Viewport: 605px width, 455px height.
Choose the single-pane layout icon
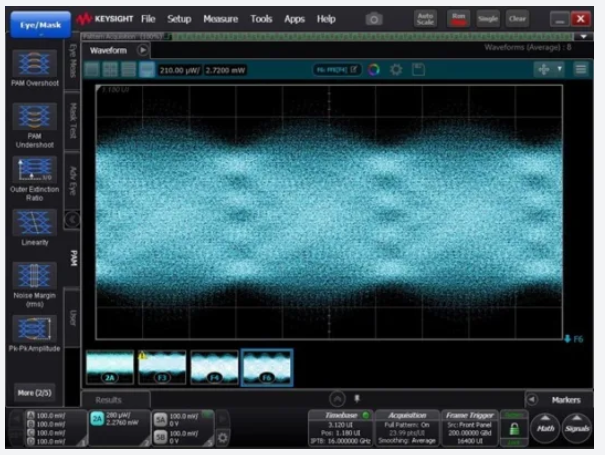(x=92, y=70)
